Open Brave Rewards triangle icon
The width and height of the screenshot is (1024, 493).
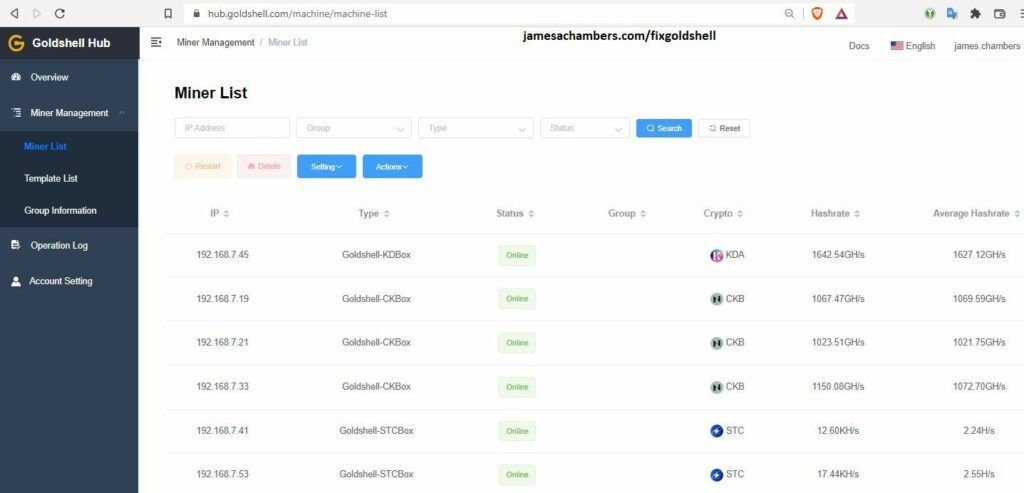(x=841, y=13)
